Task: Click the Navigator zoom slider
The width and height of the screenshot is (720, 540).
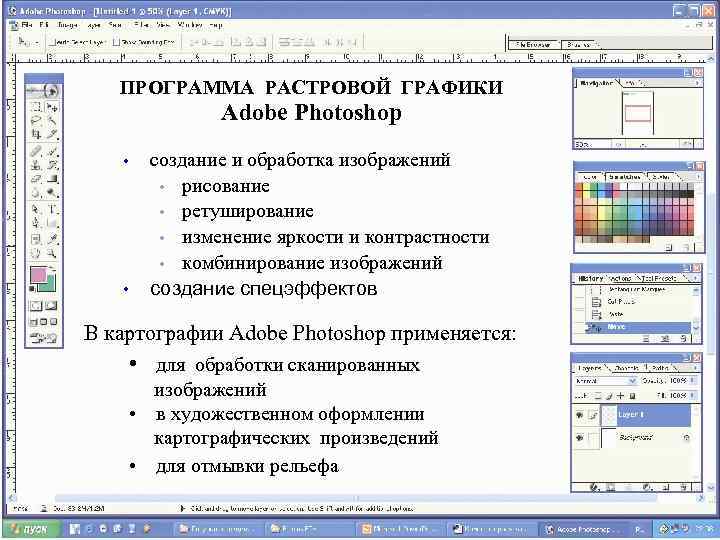Action: coord(643,145)
